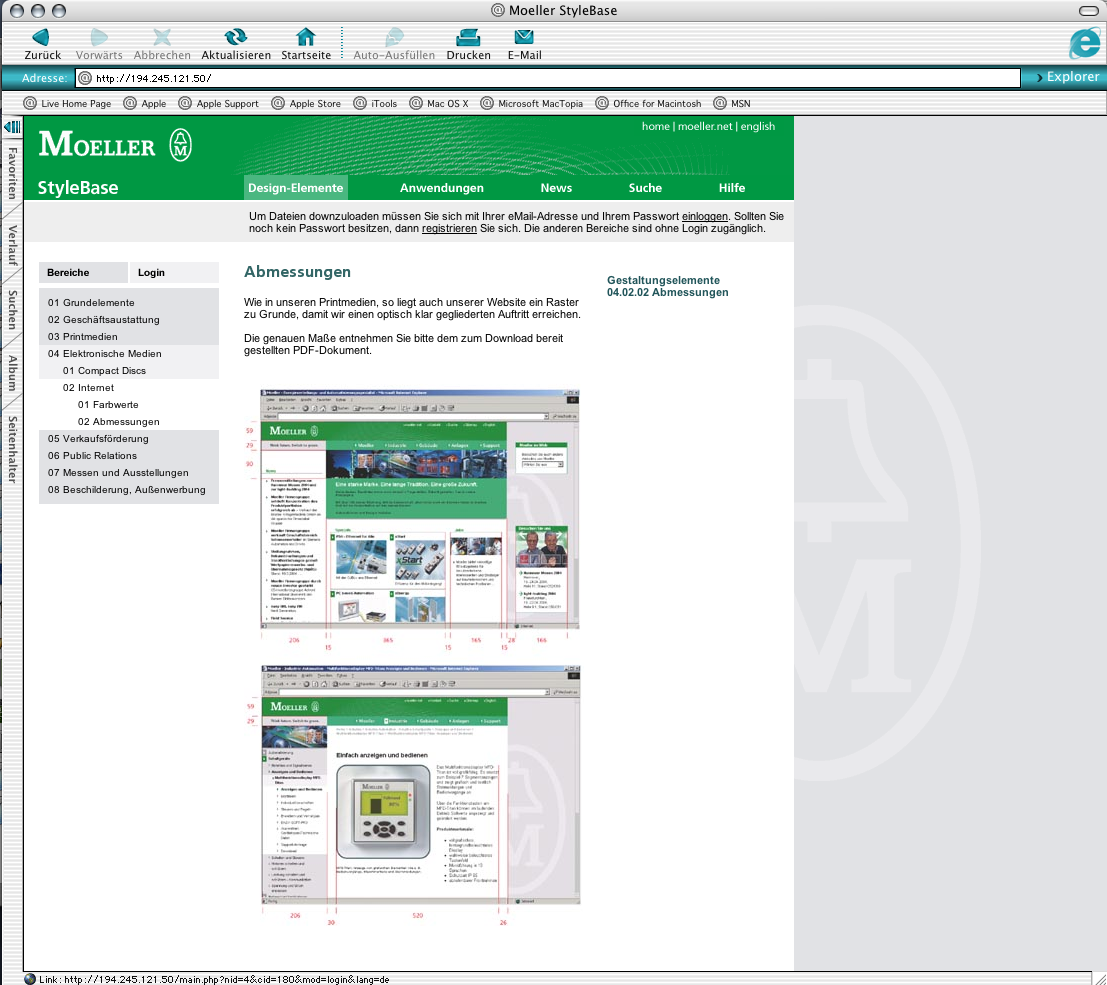Click the einloggen link
This screenshot has width=1107, height=985.
pyautogui.click(x=705, y=216)
